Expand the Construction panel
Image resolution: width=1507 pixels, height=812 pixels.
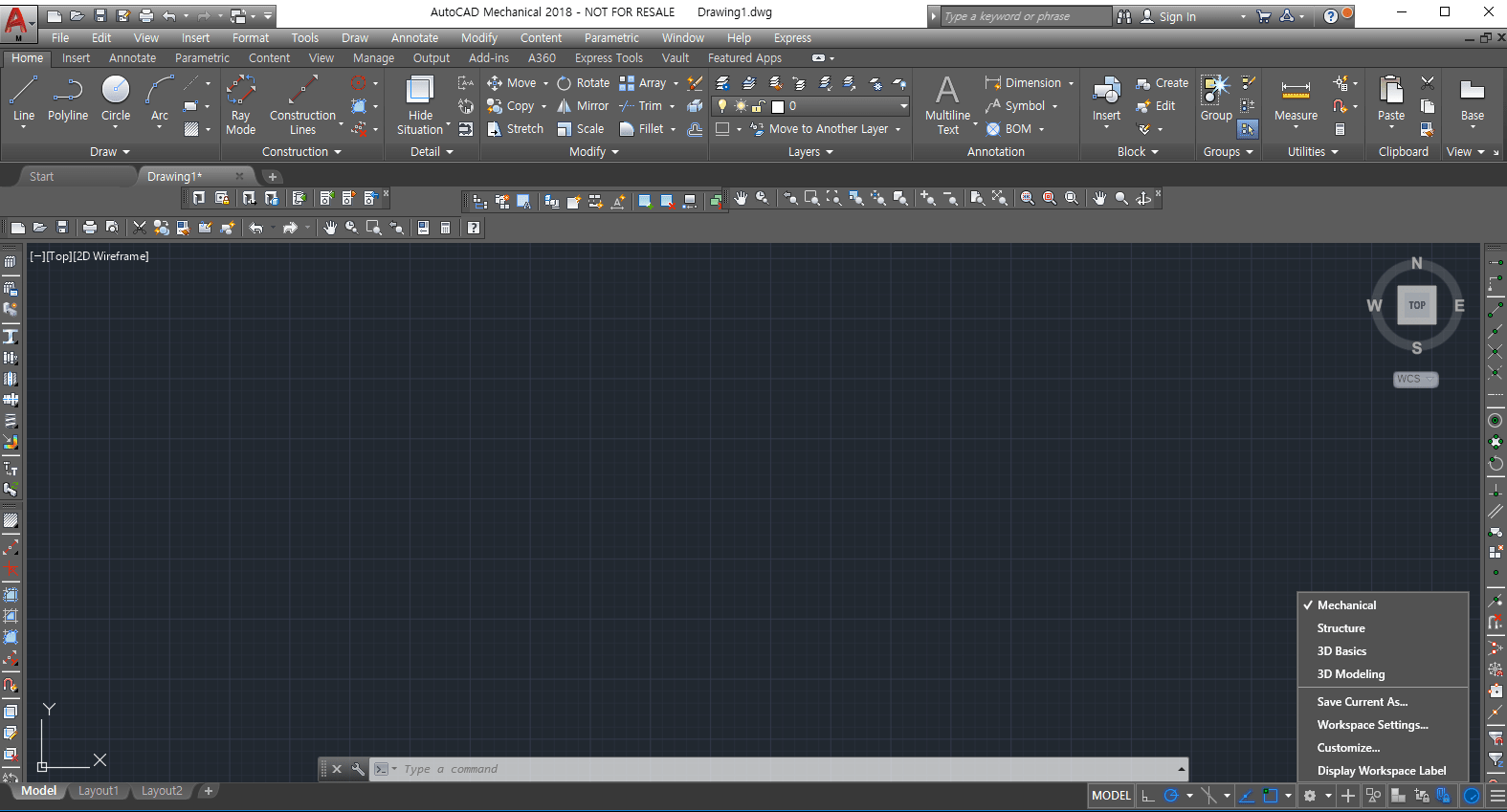[x=301, y=152]
